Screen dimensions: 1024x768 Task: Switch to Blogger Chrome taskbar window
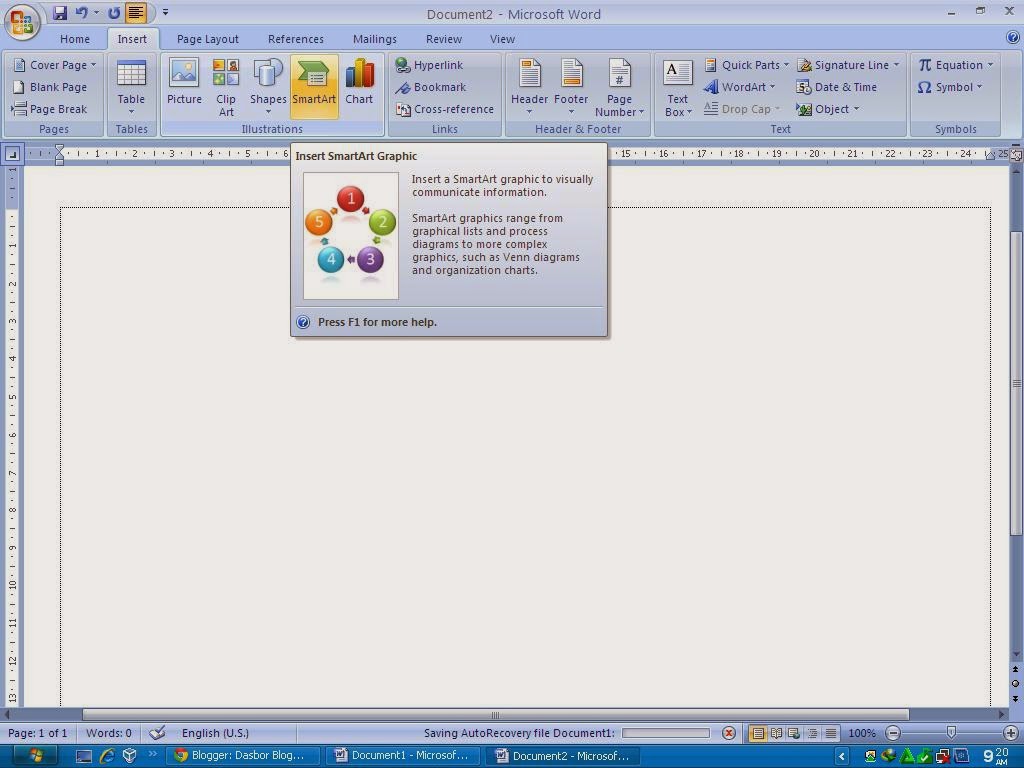[242, 756]
